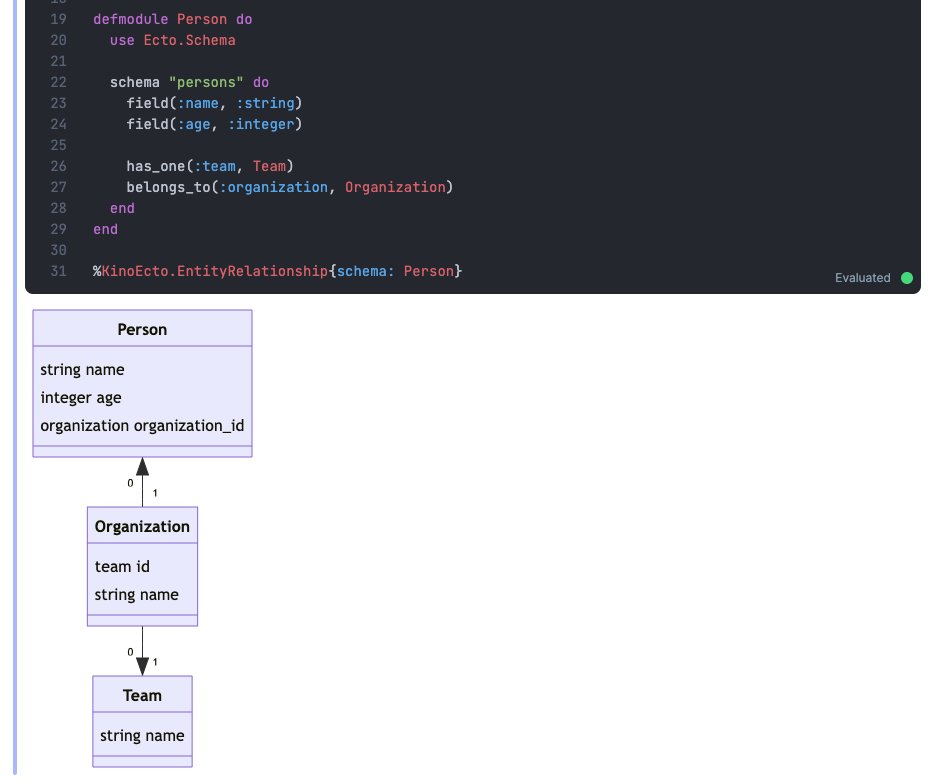Click code 'has_one(:team, Team)'

click(x=210, y=166)
